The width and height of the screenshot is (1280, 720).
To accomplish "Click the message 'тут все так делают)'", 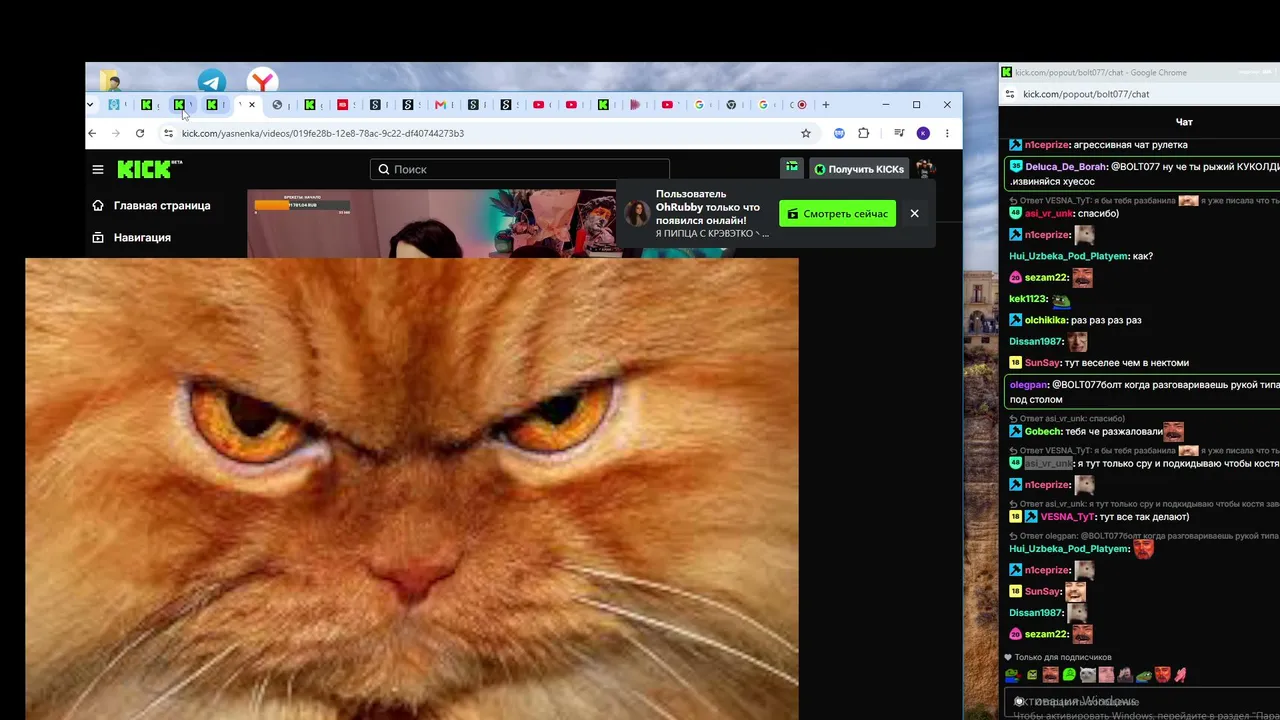I will pos(1143,517).
